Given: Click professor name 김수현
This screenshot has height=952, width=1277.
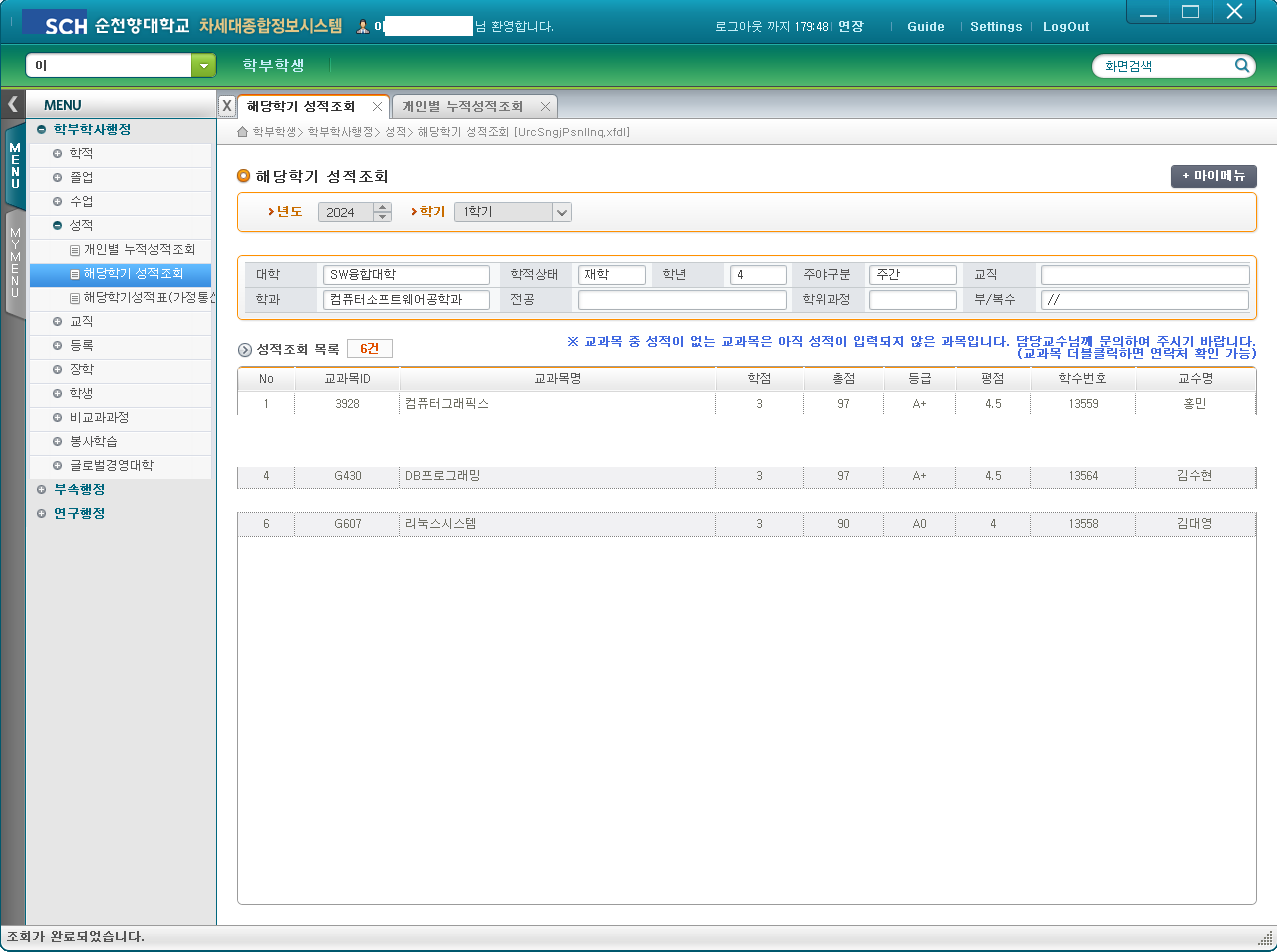Looking at the screenshot, I should [x=1195, y=476].
